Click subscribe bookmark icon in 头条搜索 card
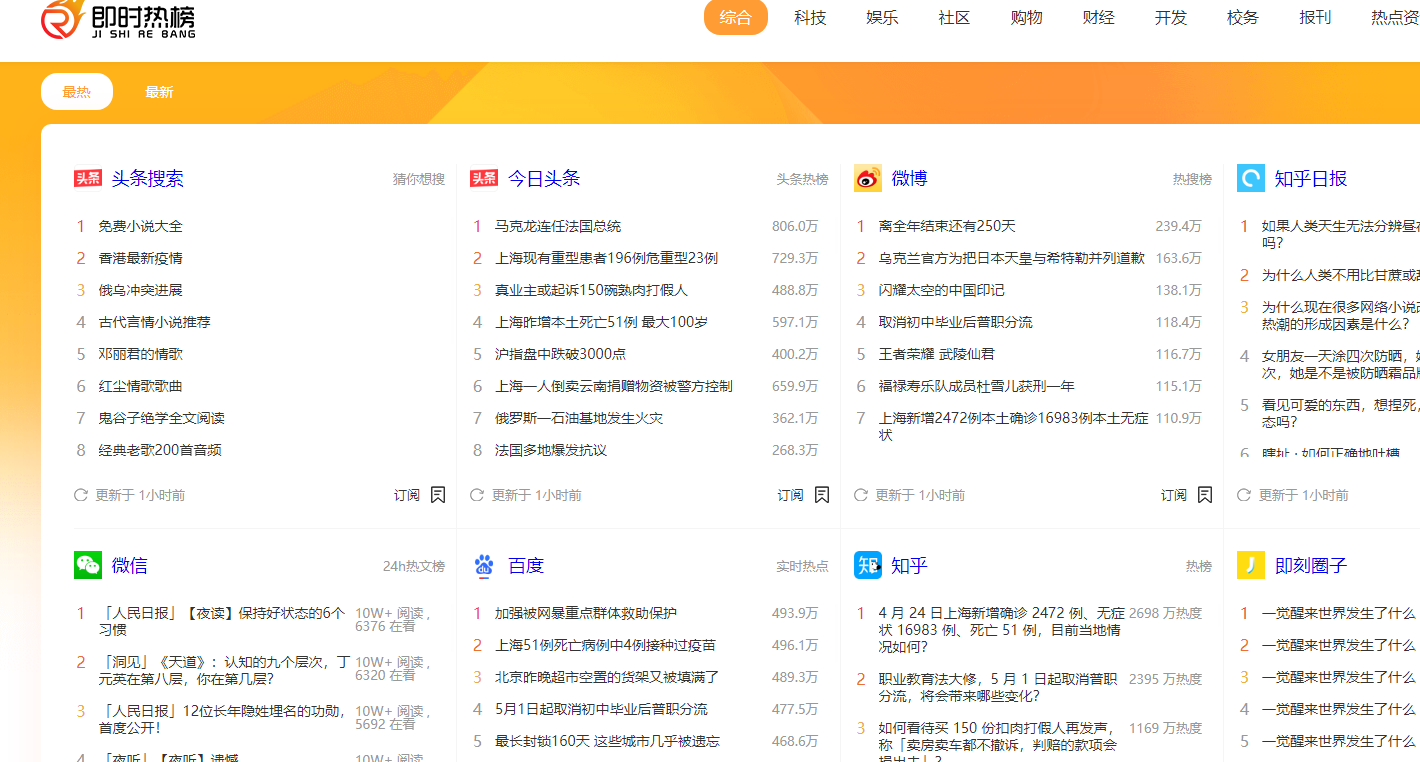This screenshot has height=762, width=1420. tap(438, 495)
